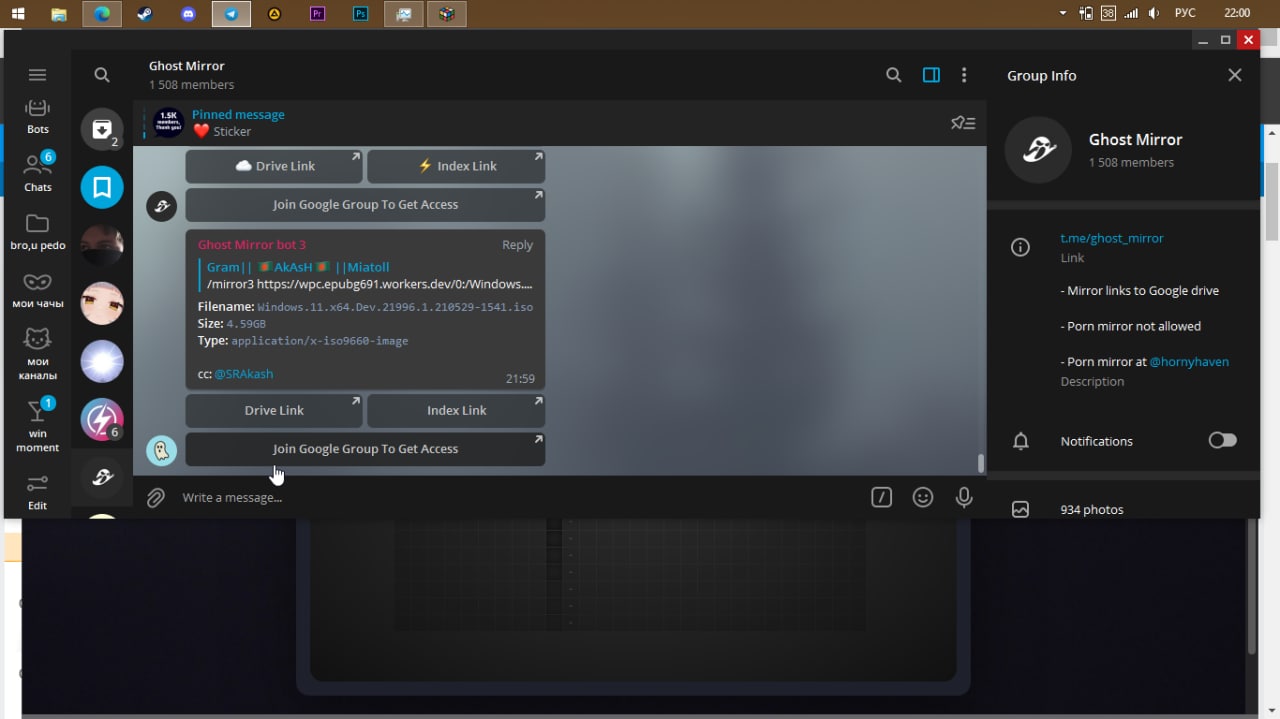Click the ghost logo avatar beside upper message
Image resolution: width=1280 pixels, height=719 pixels.
point(162,207)
